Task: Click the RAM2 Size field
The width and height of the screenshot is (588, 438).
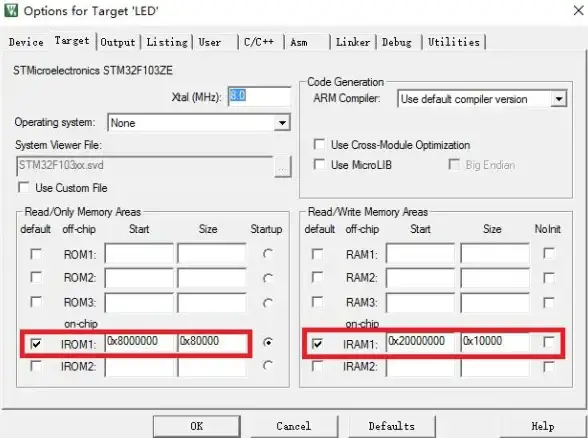Action: click(495, 278)
